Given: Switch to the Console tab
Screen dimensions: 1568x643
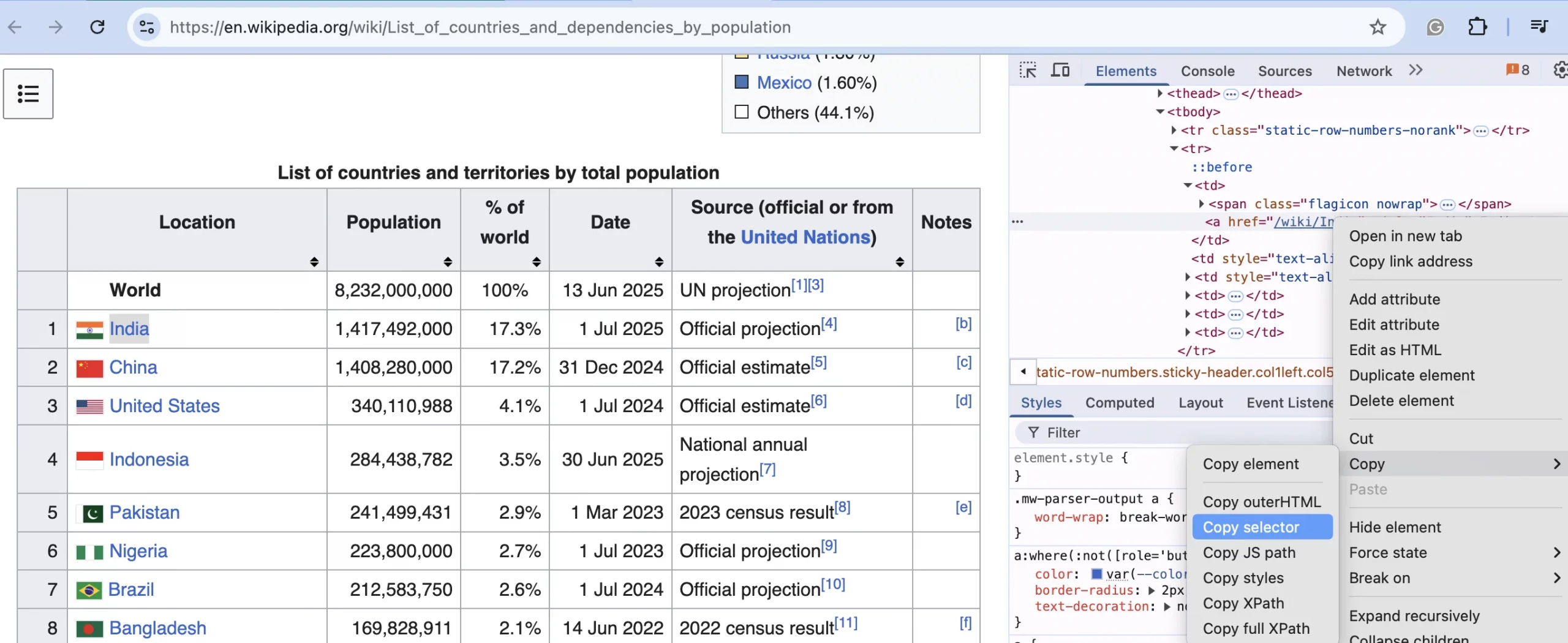Looking at the screenshot, I should [x=1207, y=71].
